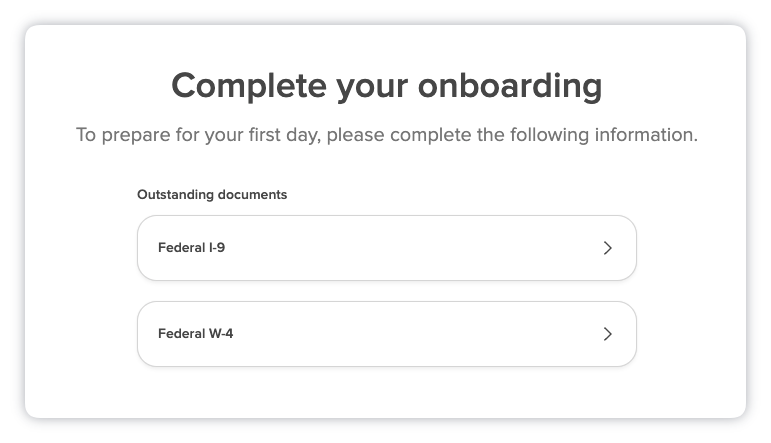Screen dimensions: 771x443
Task: Expand Federal I-9 using its right arrow
Action: pos(608,248)
